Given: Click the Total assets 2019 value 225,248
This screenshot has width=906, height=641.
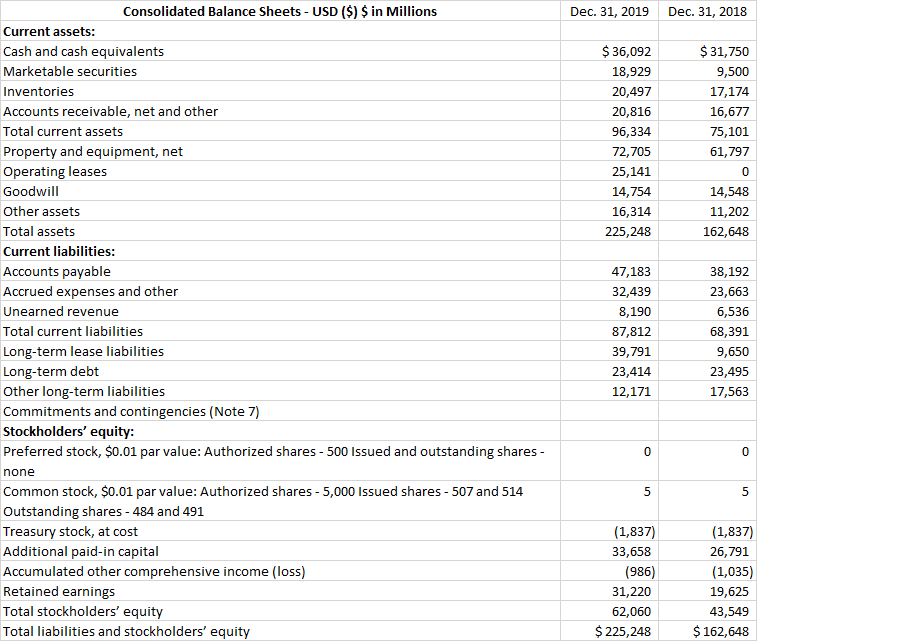Looking at the screenshot, I should pos(628,231).
